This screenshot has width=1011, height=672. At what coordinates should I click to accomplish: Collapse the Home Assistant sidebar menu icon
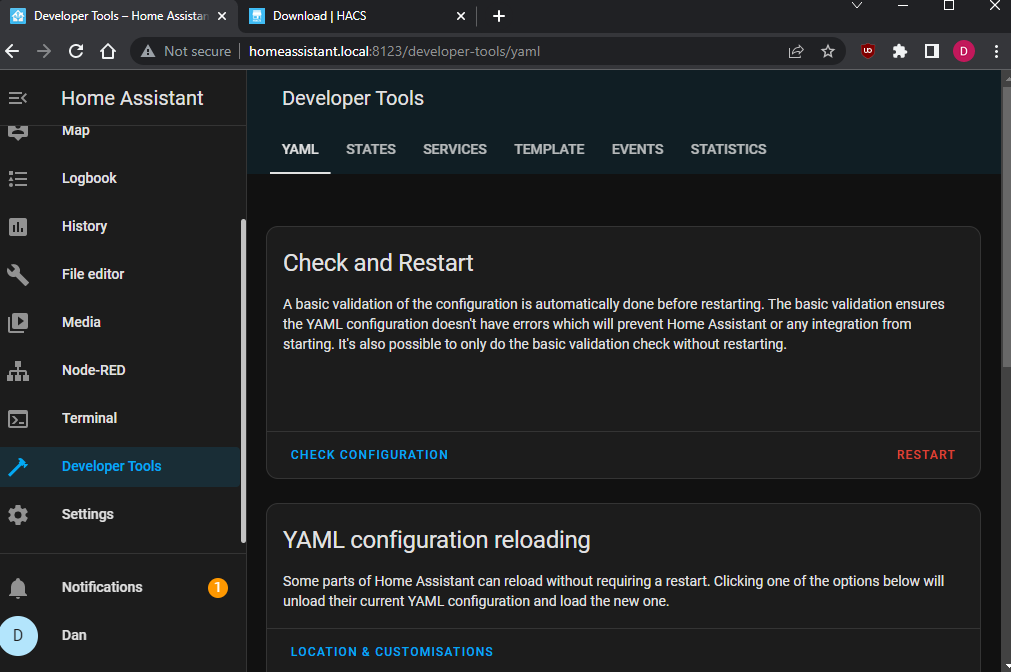tap(17, 98)
